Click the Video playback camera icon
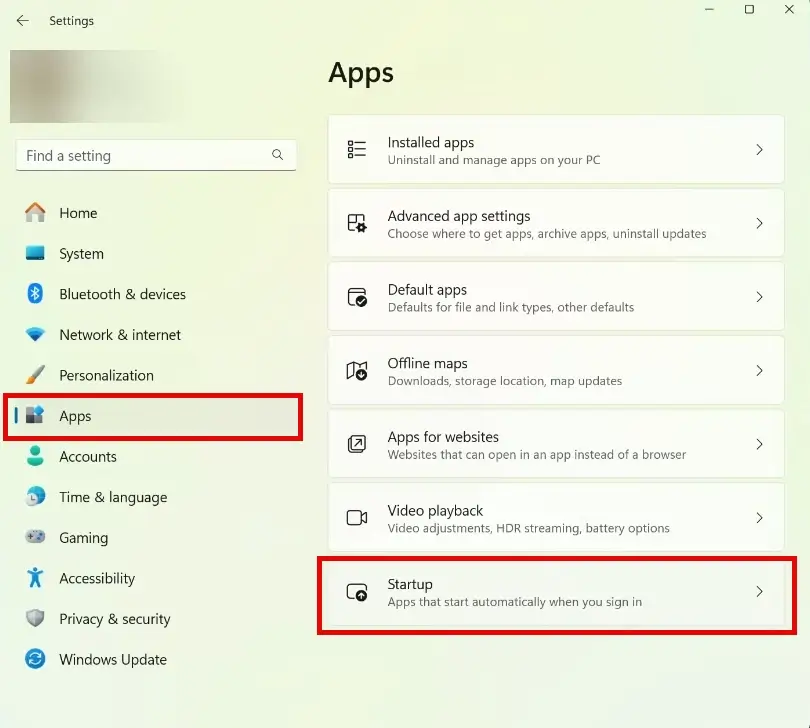The width and height of the screenshot is (810, 728). tap(356, 518)
